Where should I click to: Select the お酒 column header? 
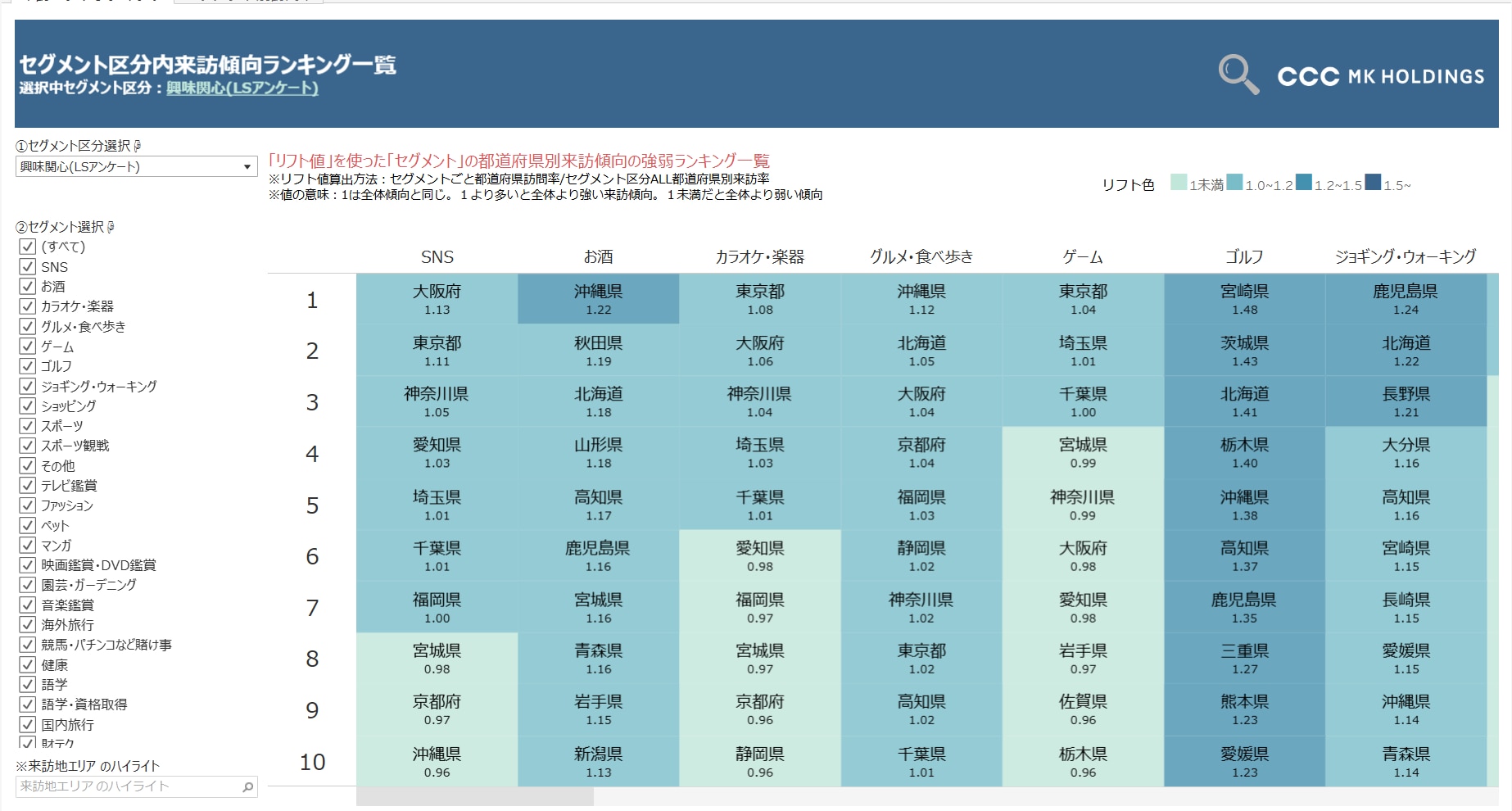[x=599, y=257]
